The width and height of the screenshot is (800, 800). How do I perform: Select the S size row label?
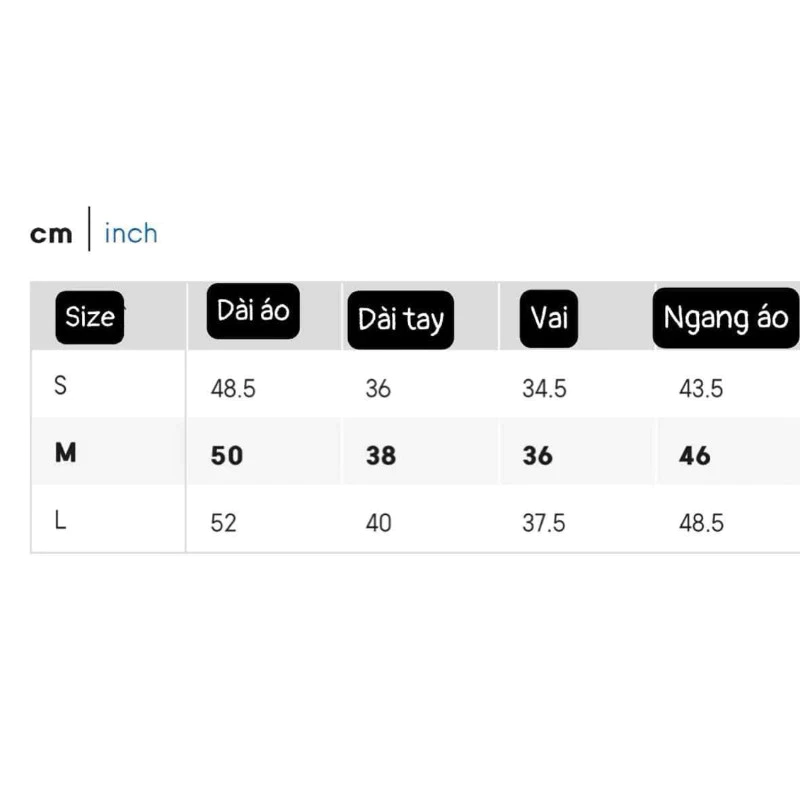tap(61, 386)
